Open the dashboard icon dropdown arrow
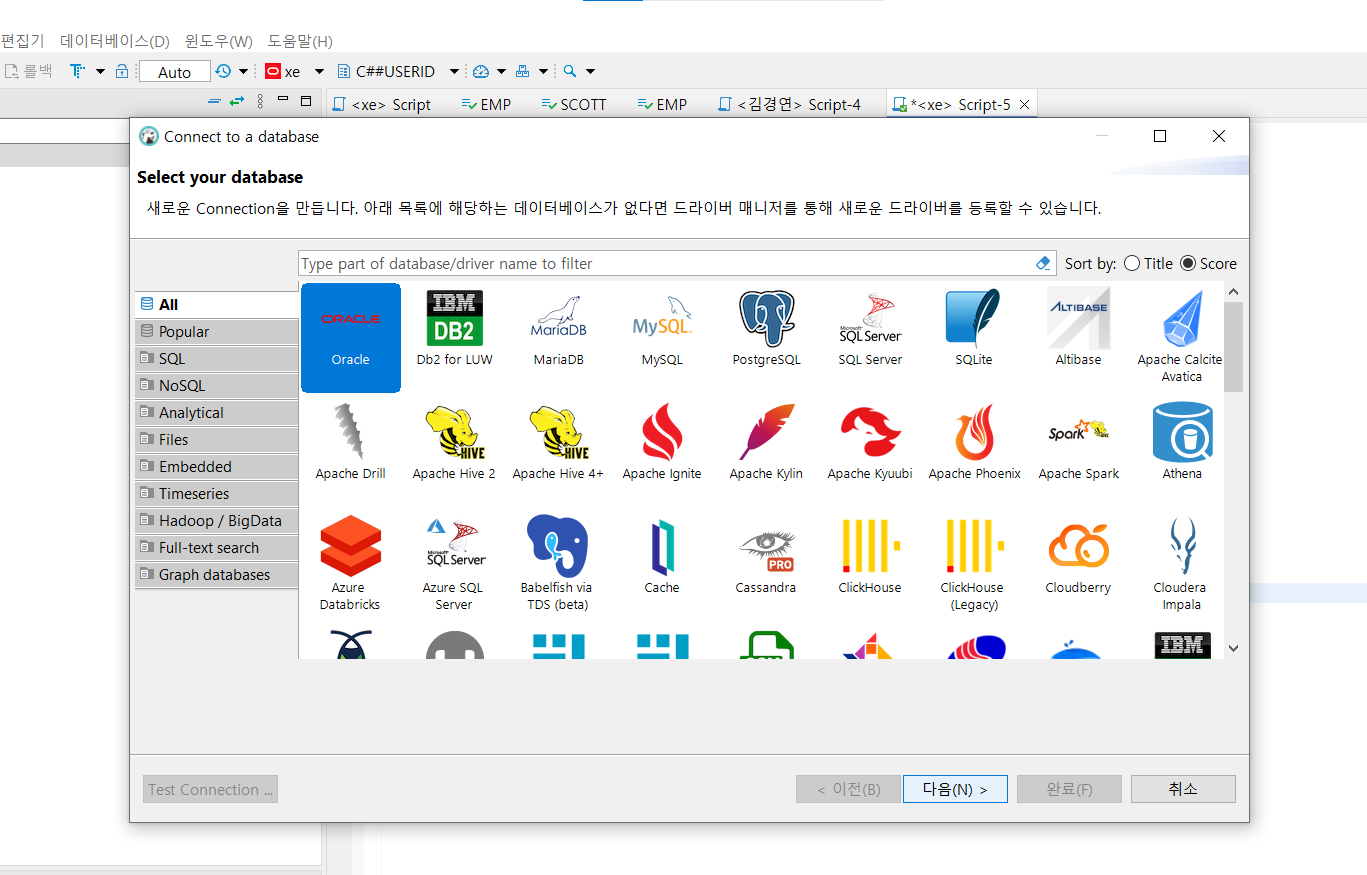Image resolution: width=1367 pixels, height=875 pixels. pyautogui.click(x=501, y=72)
